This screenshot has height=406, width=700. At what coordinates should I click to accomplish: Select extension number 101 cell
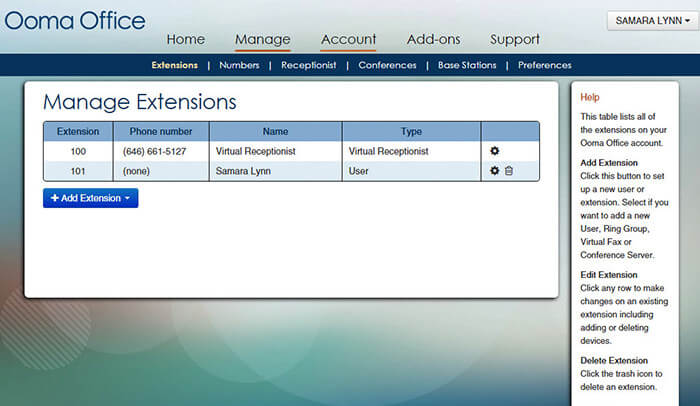[78, 171]
